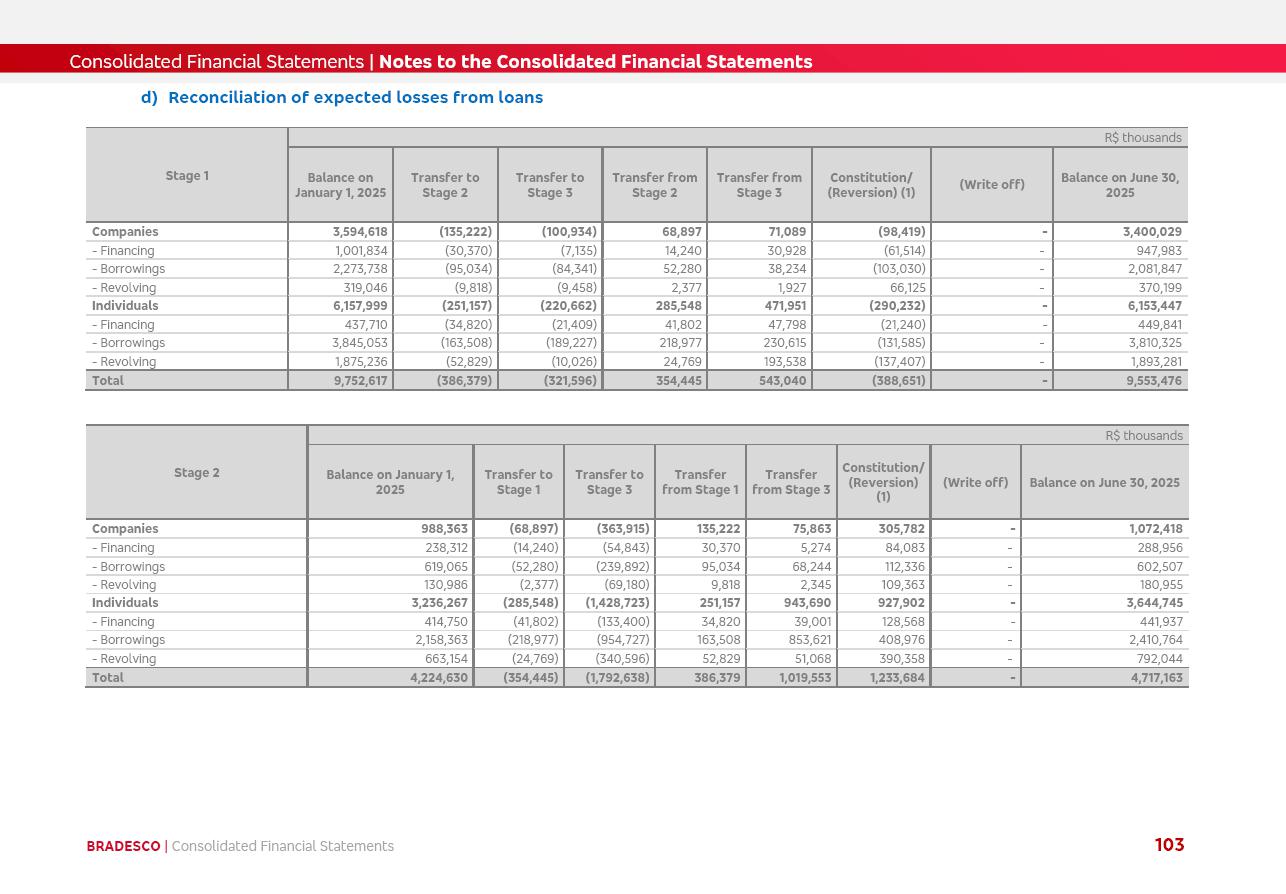Click the page number 103
Viewport: 1286px width, 894px height.
pyautogui.click(x=1169, y=845)
